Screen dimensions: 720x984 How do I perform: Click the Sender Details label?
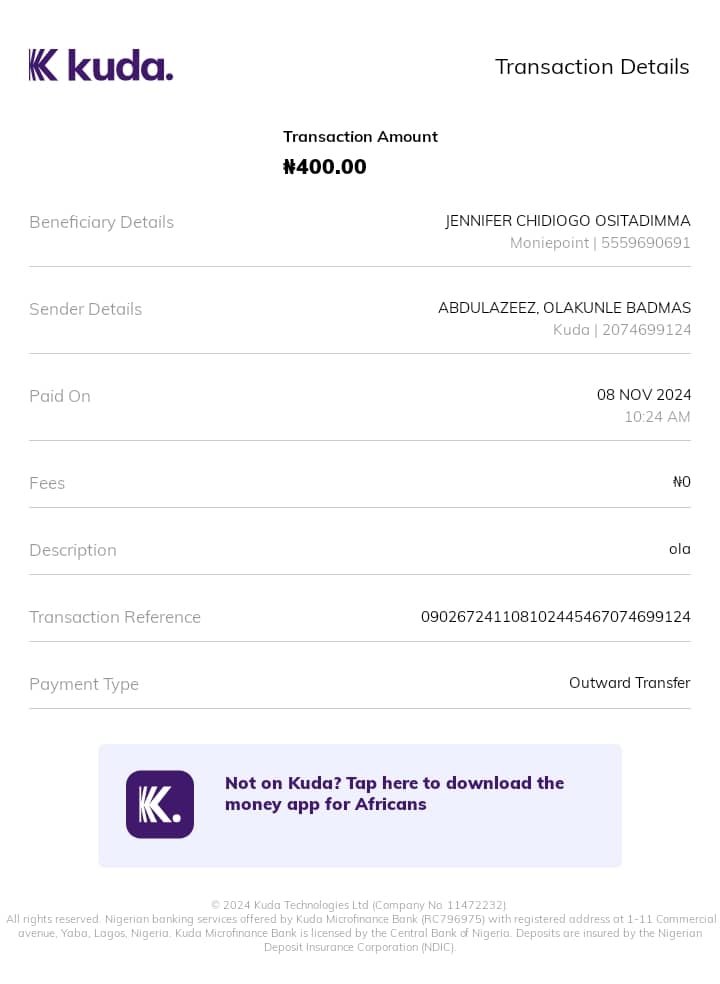click(85, 309)
